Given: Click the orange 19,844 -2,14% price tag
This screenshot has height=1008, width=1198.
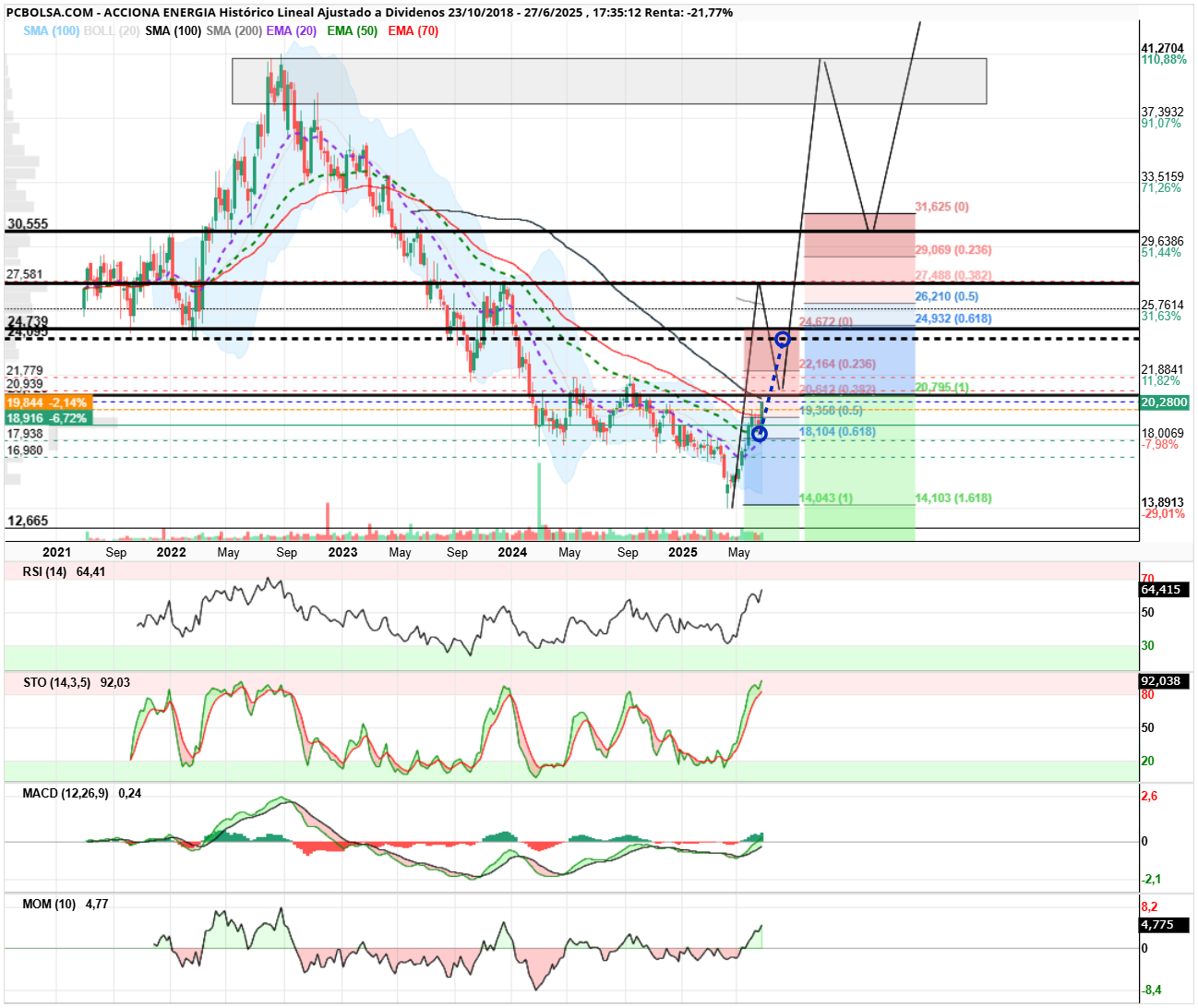Looking at the screenshot, I should 48,402.
